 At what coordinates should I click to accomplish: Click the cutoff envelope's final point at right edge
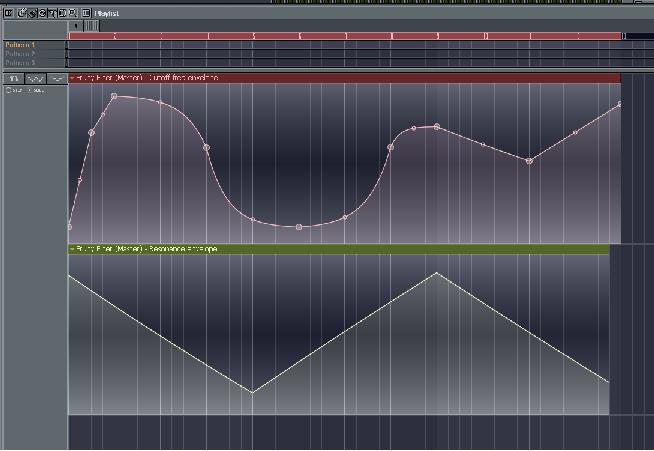619,104
